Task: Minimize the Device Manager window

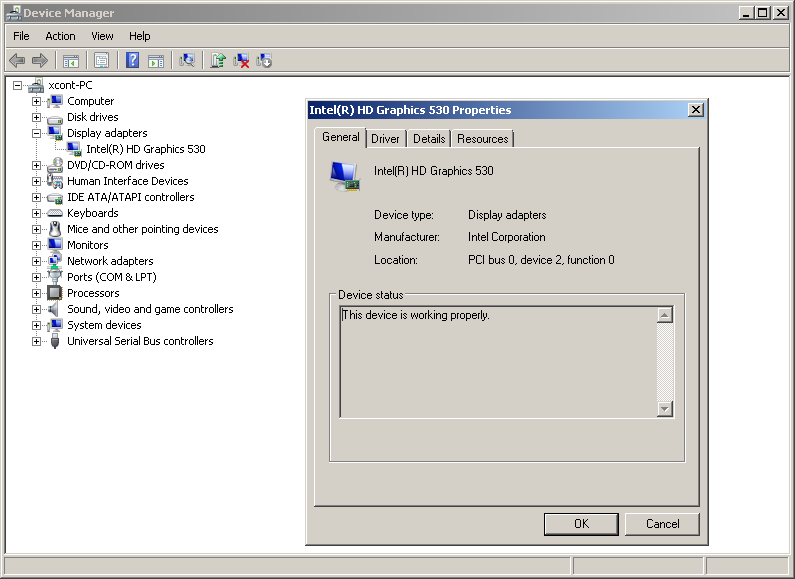Action: (745, 13)
